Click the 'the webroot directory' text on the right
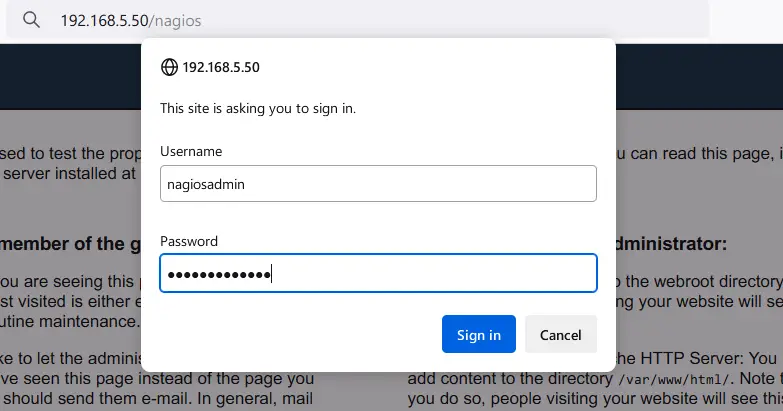This screenshot has width=783, height=411. (704, 281)
